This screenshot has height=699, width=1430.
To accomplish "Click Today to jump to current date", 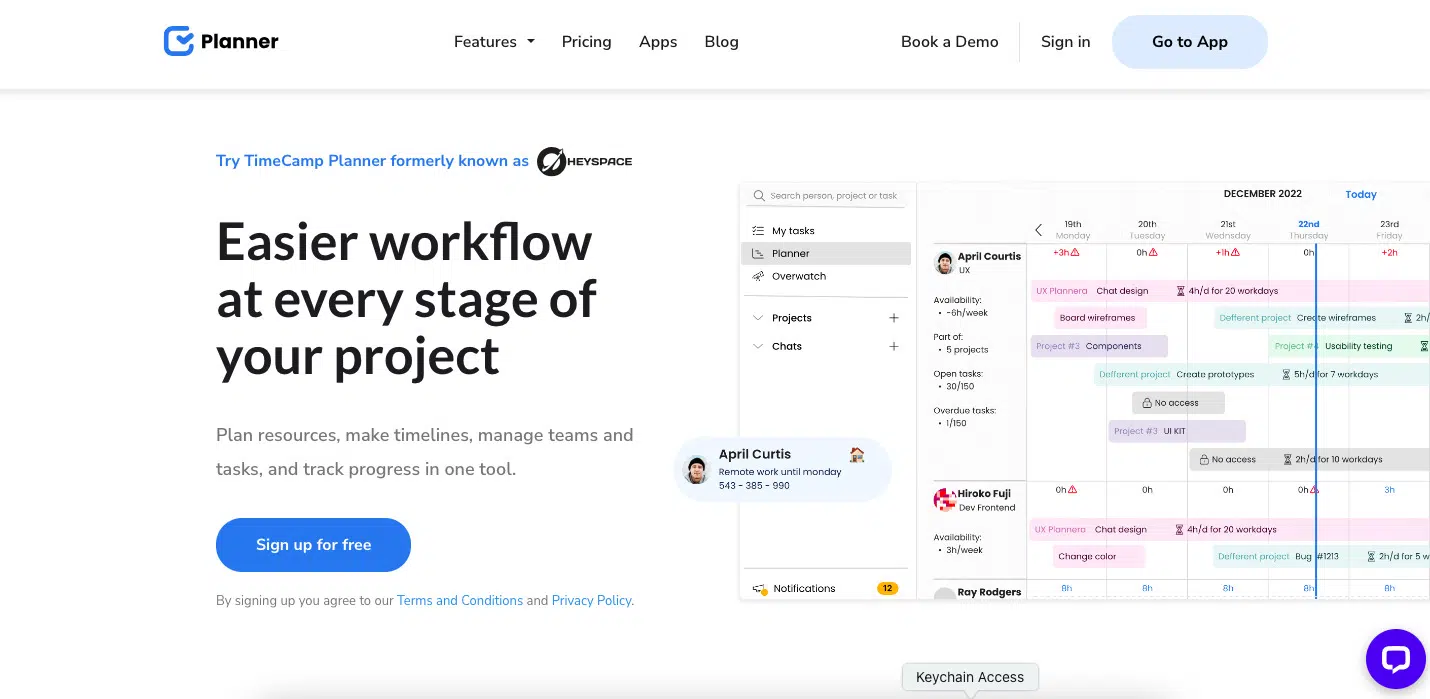I will [1360, 194].
